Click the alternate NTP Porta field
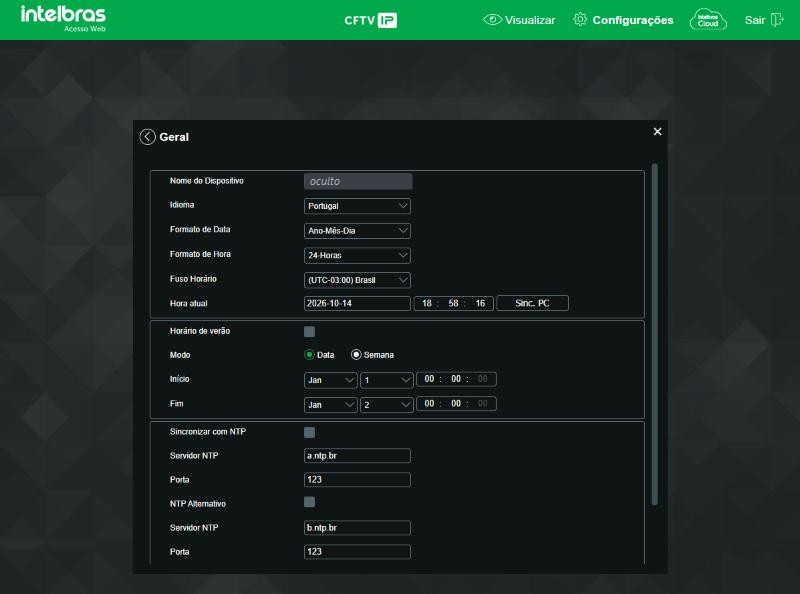The width and height of the screenshot is (800, 594). tap(357, 552)
